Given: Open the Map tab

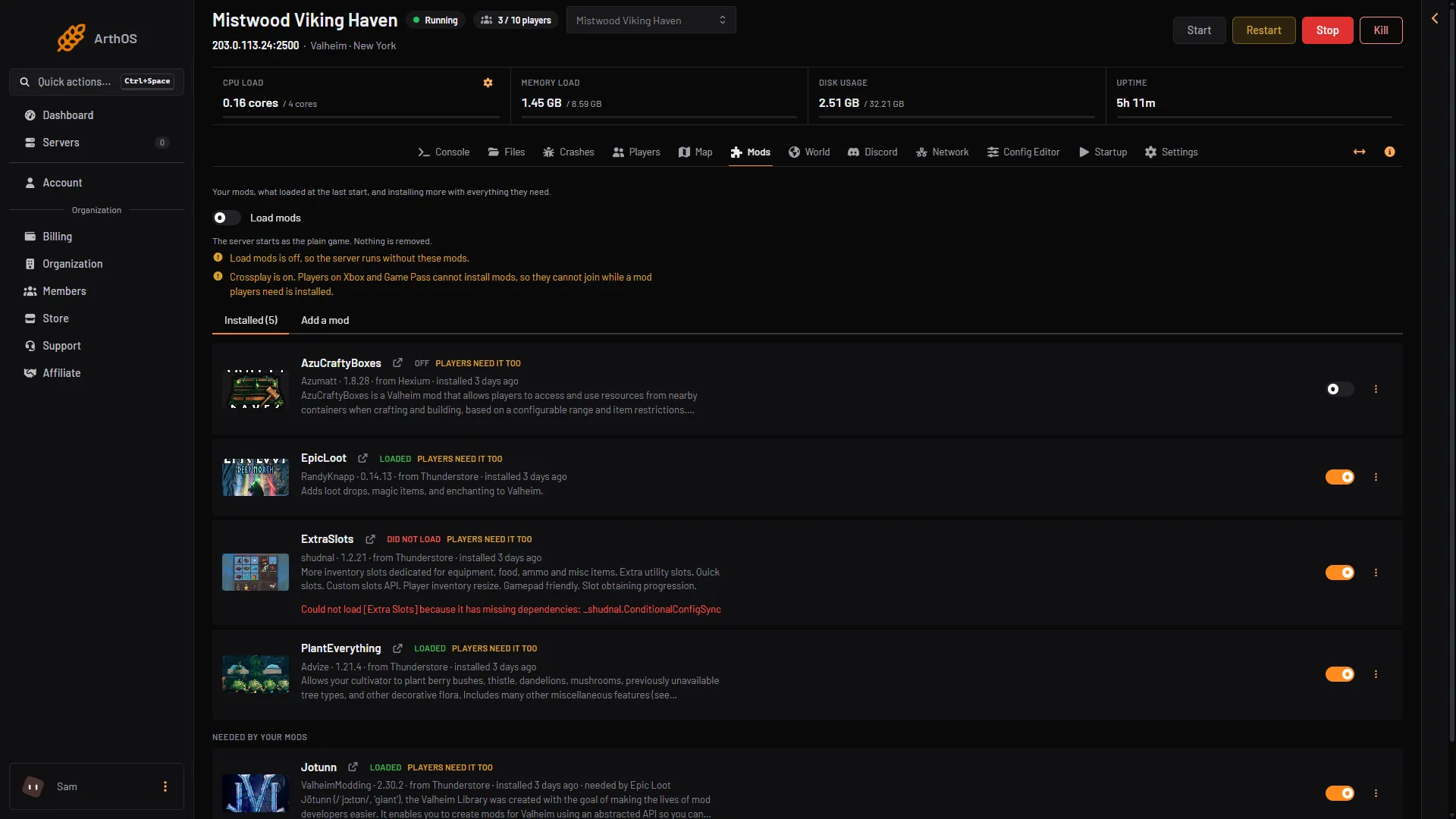Looking at the screenshot, I should tap(695, 152).
